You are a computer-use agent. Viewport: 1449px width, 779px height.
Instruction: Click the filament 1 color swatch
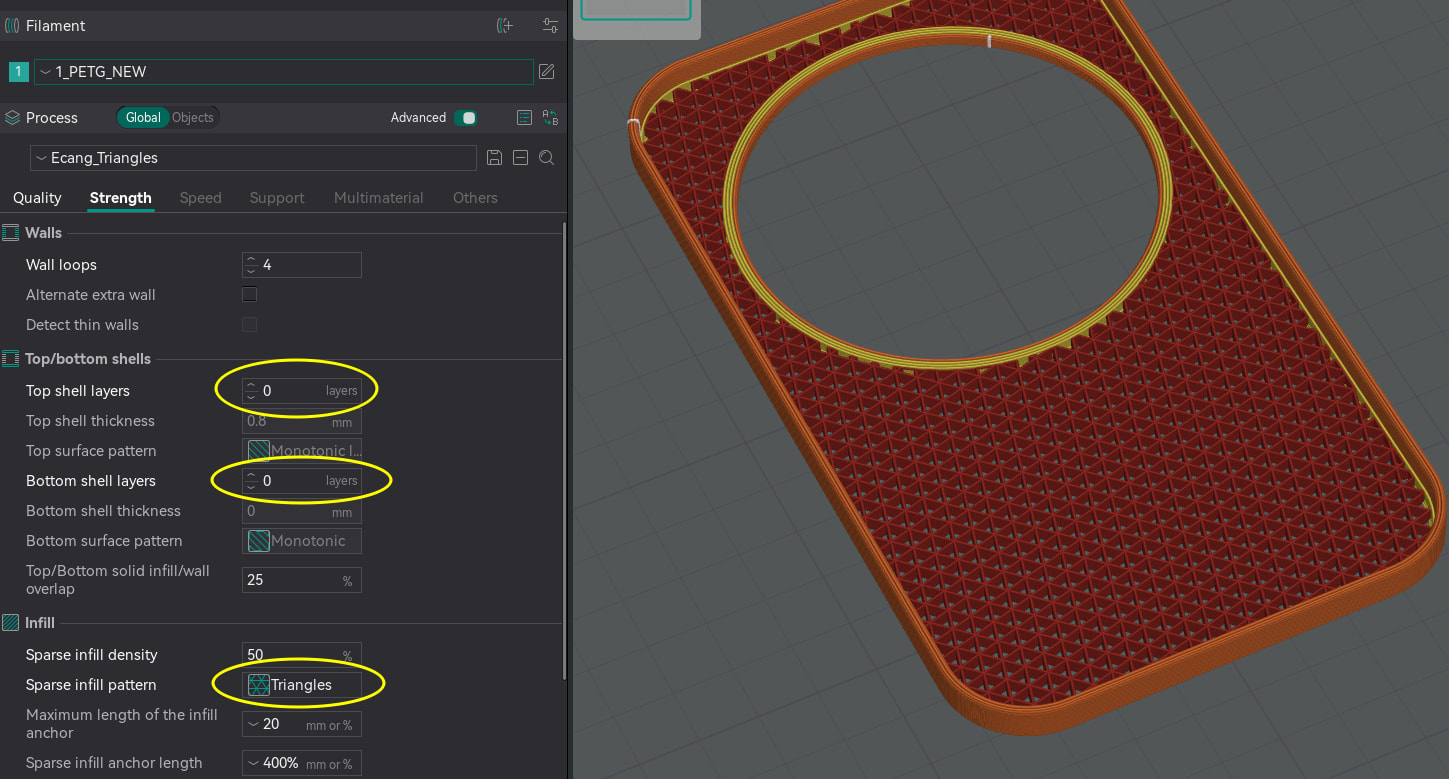coord(18,72)
